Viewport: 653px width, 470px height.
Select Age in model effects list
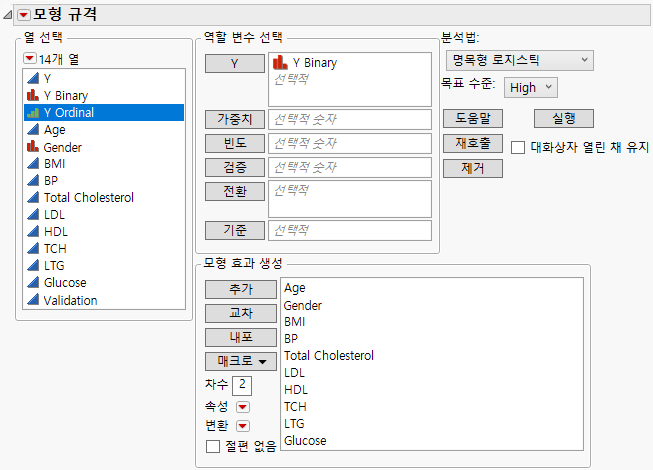pos(294,288)
